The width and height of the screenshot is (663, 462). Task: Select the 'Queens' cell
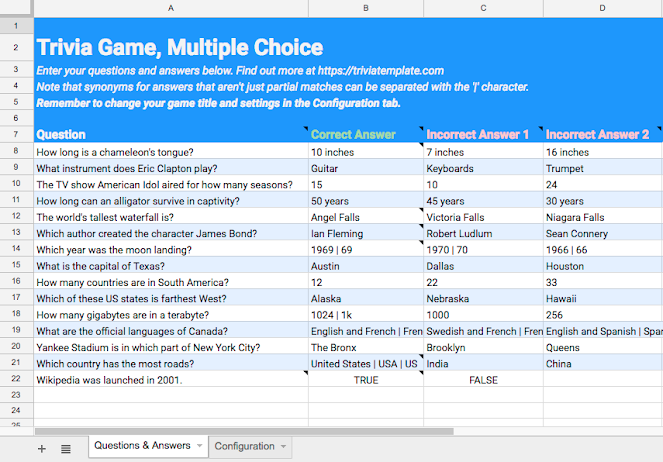[x=603, y=347]
